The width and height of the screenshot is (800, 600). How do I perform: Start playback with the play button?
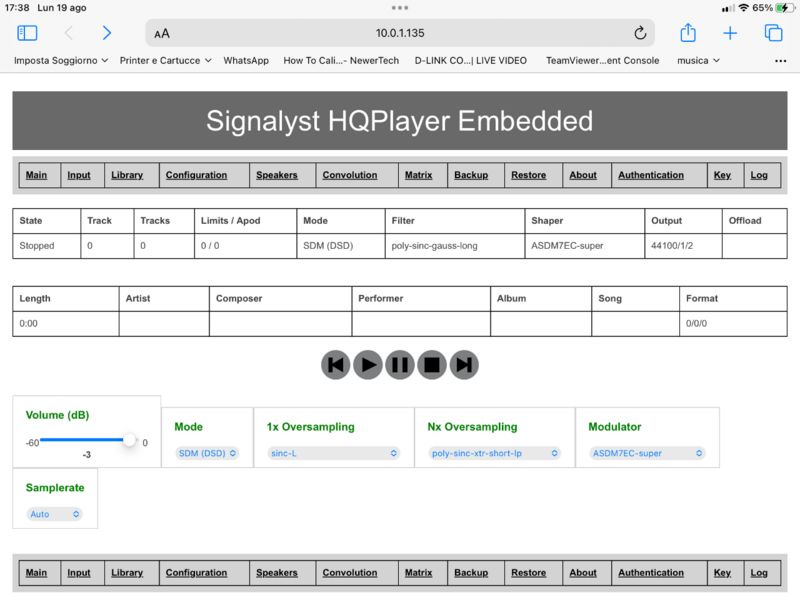[x=368, y=365]
